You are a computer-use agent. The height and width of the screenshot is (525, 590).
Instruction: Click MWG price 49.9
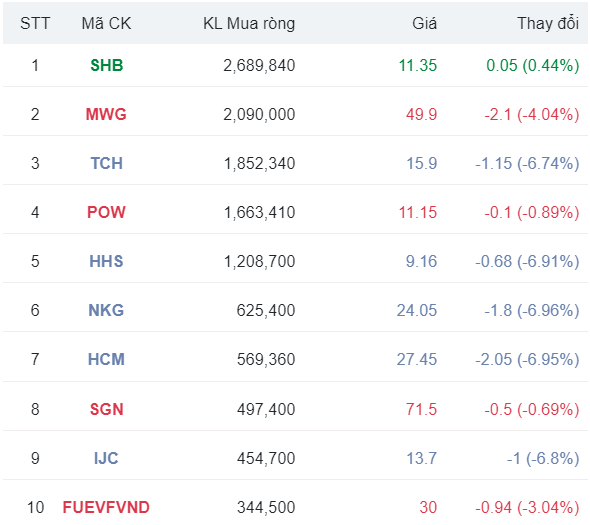(421, 114)
